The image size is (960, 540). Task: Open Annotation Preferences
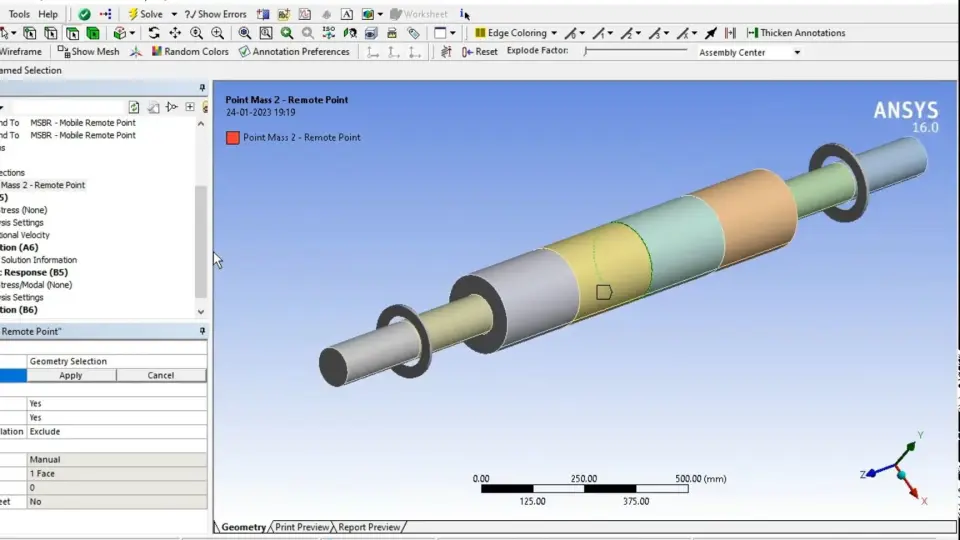click(294, 51)
